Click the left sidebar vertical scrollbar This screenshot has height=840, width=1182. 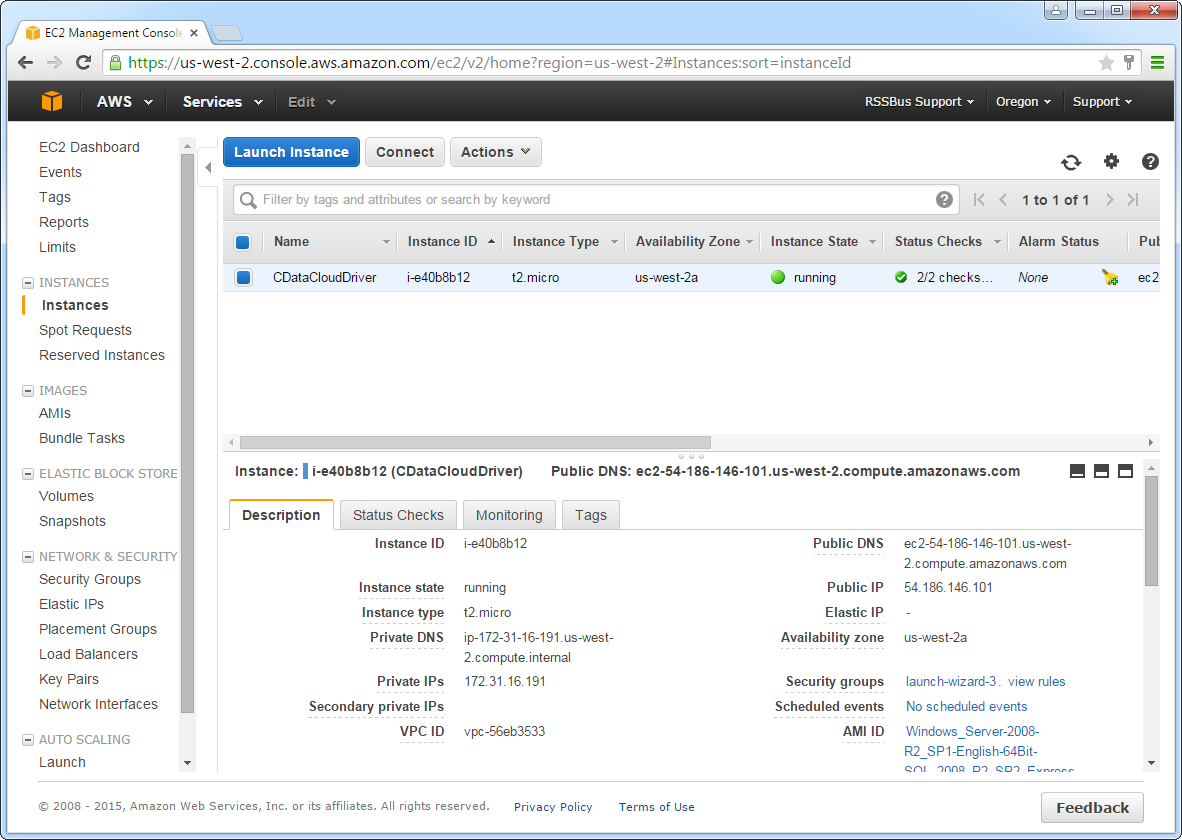tap(187, 434)
